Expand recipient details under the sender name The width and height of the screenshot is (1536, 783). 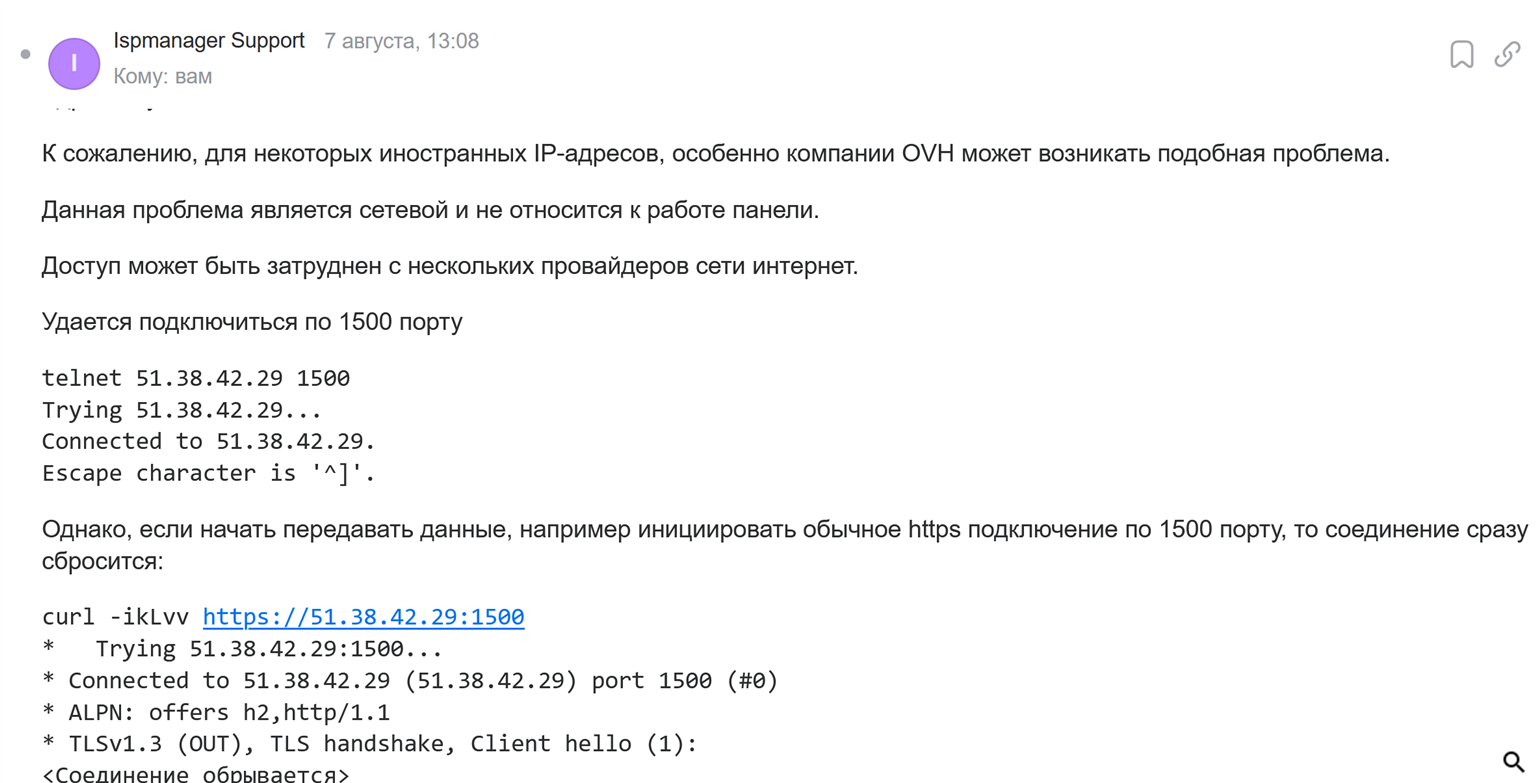[x=163, y=75]
